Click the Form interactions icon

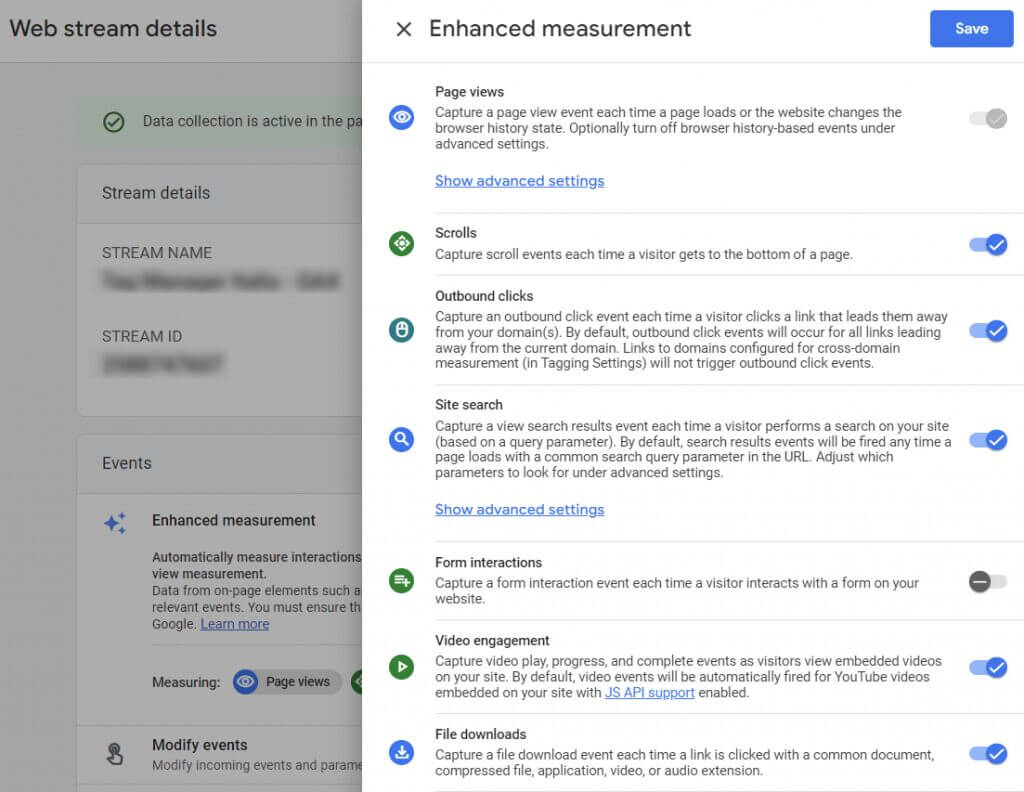coord(402,580)
